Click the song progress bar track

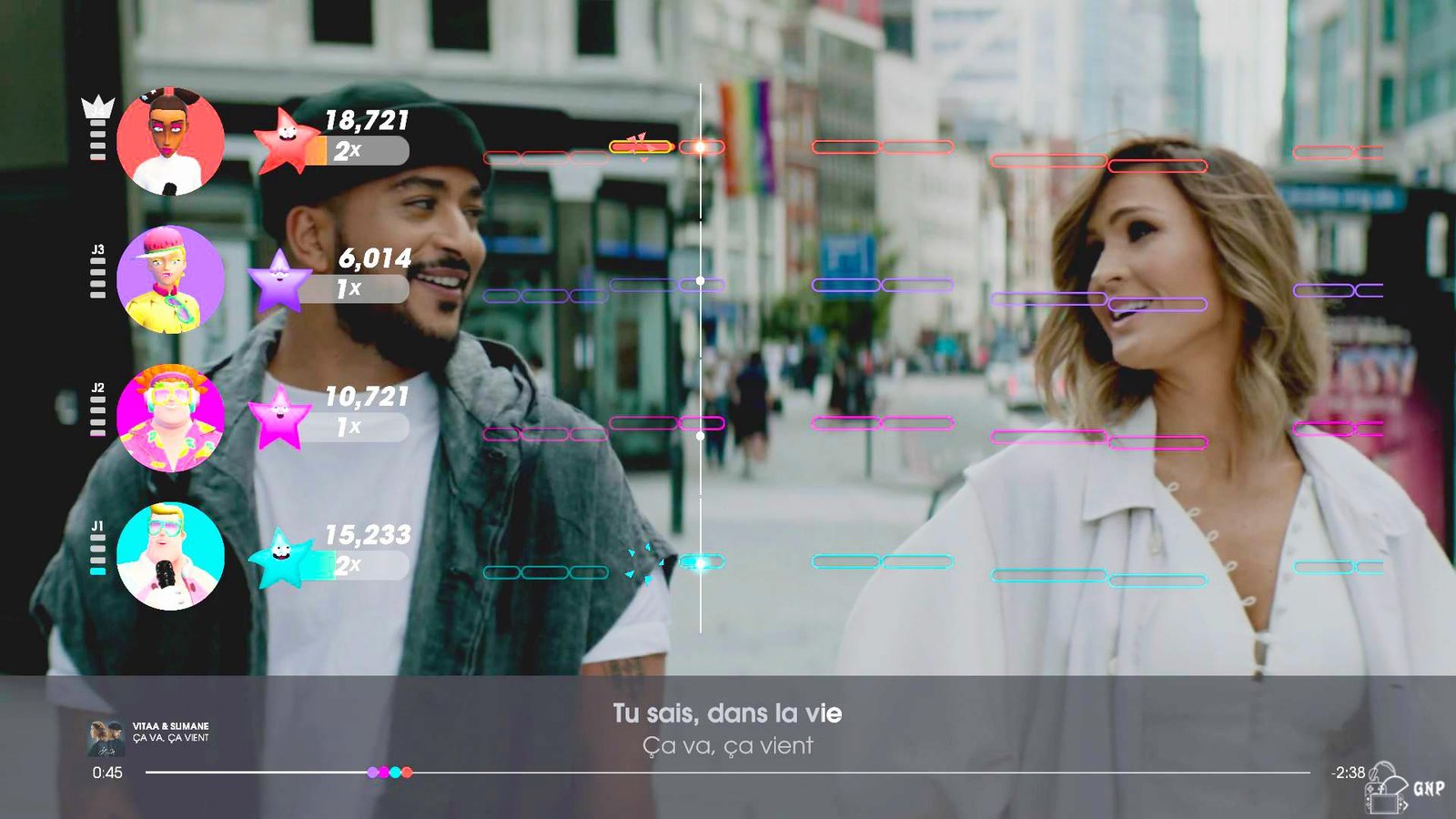point(819,773)
